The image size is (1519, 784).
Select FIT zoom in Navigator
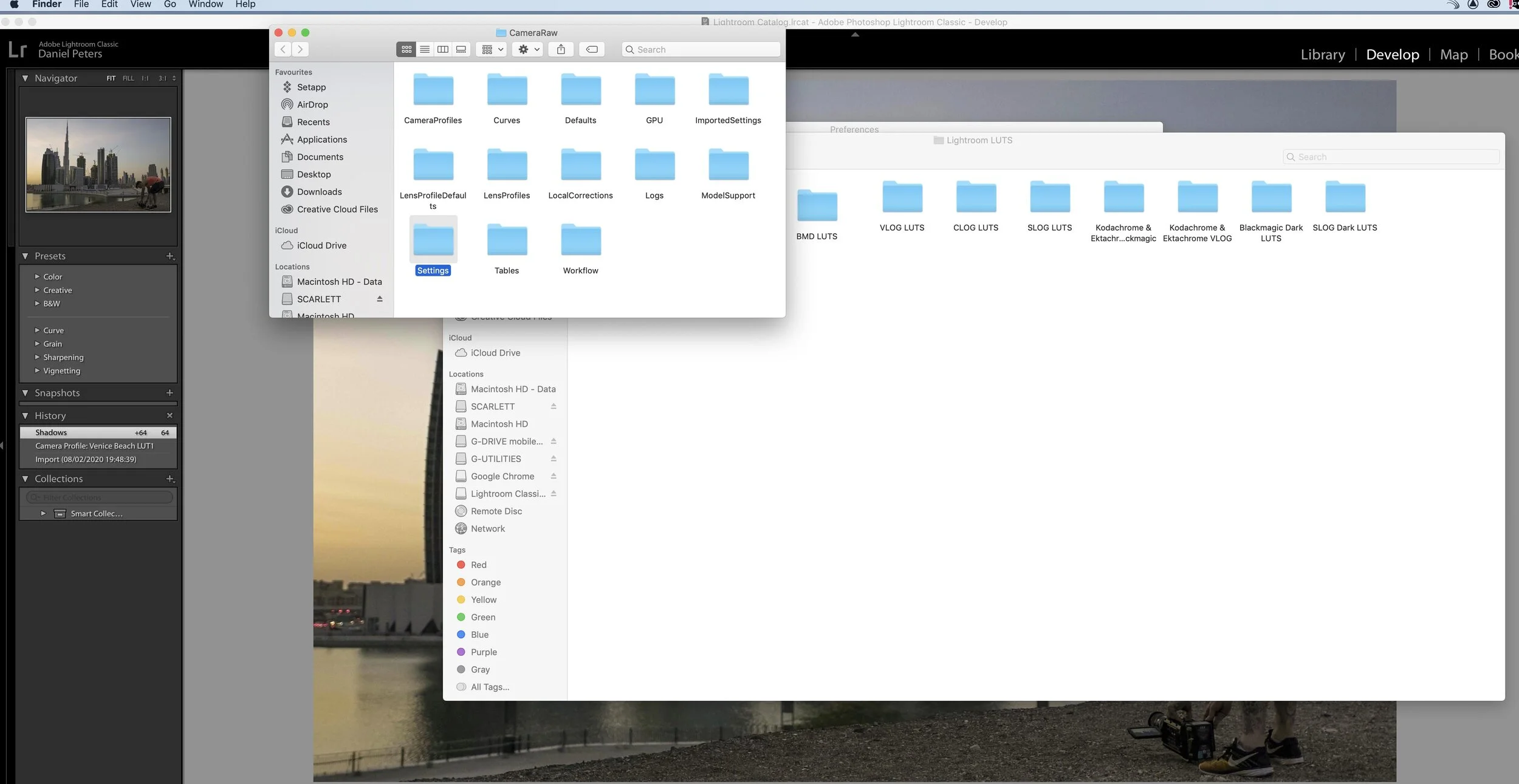click(x=111, y=78)
